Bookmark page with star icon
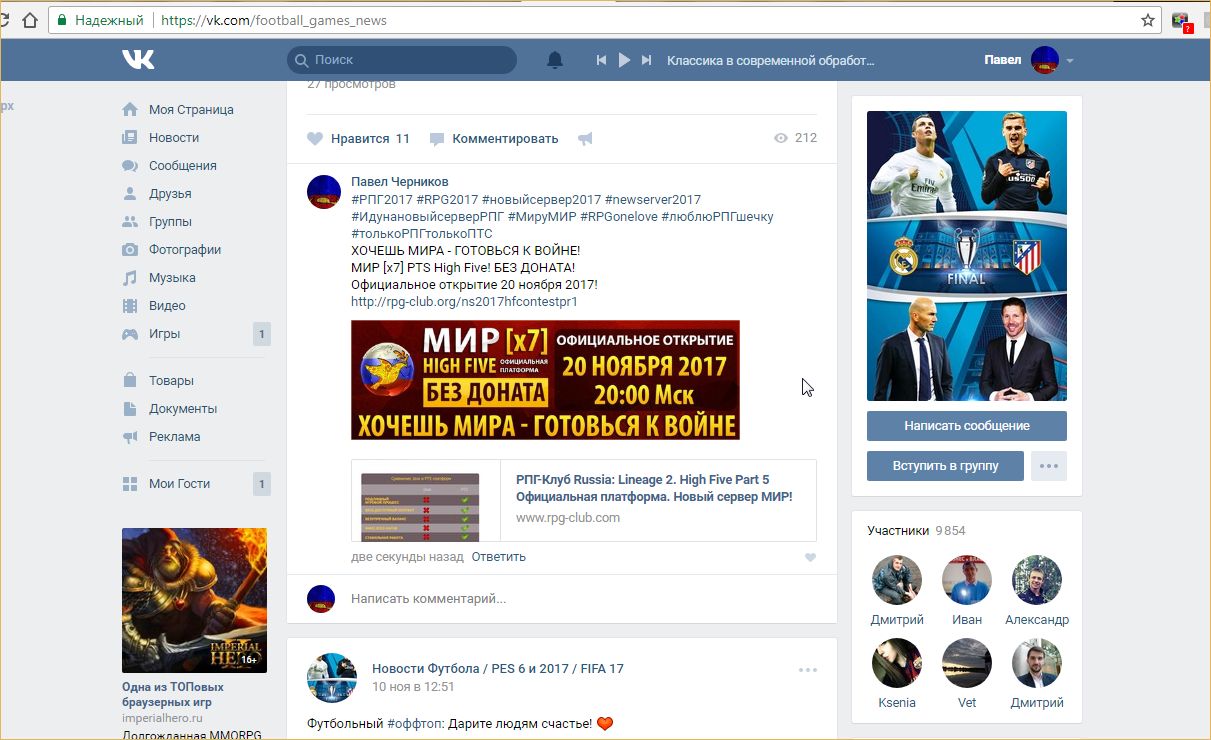Image resolution: width=1211 pixels, height=740 pixels. tap(1147, 20)
